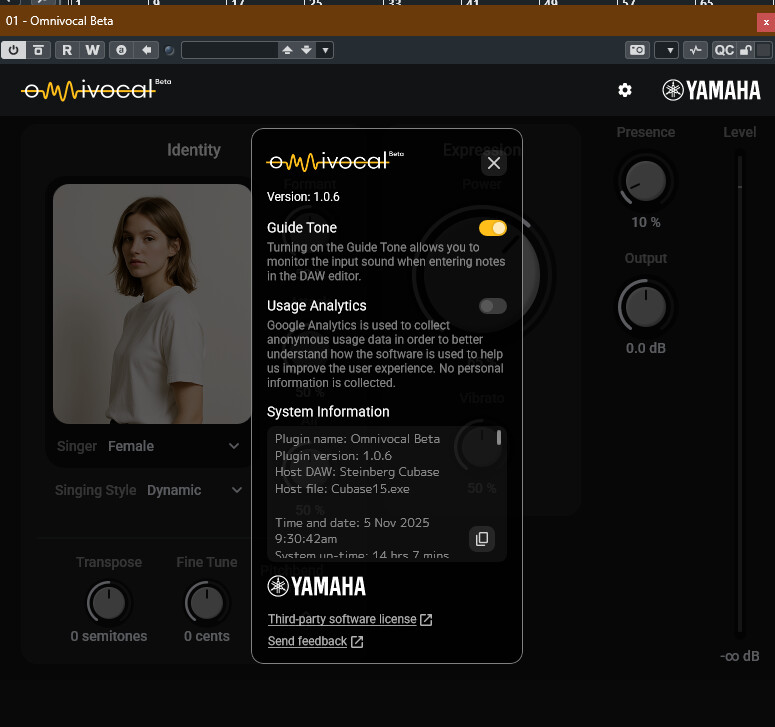775x727 pixels.
Task: Load the previous preset with up arrow
Action: click(288, 50)
